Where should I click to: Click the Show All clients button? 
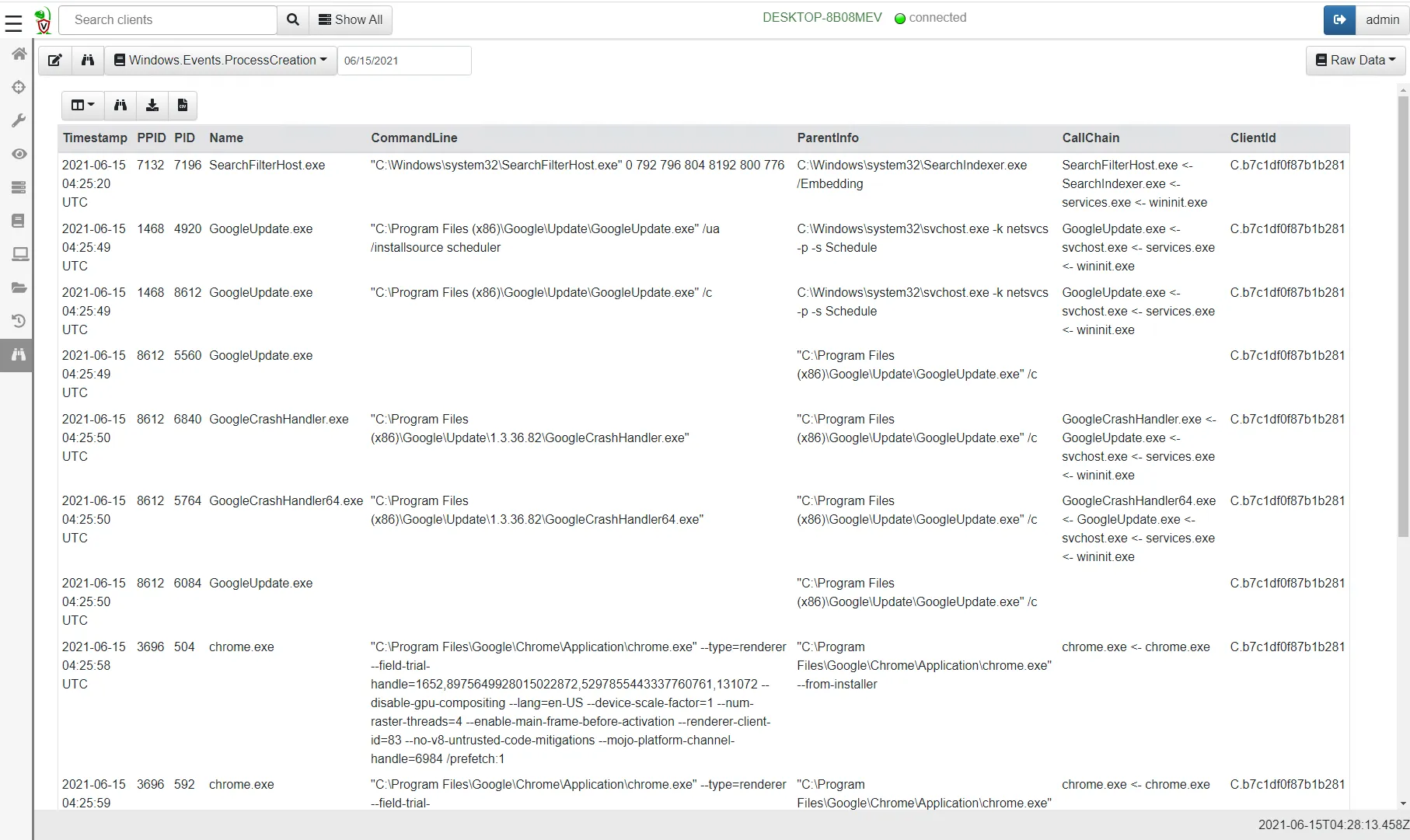pyautogui.click(x=351, y=20)
